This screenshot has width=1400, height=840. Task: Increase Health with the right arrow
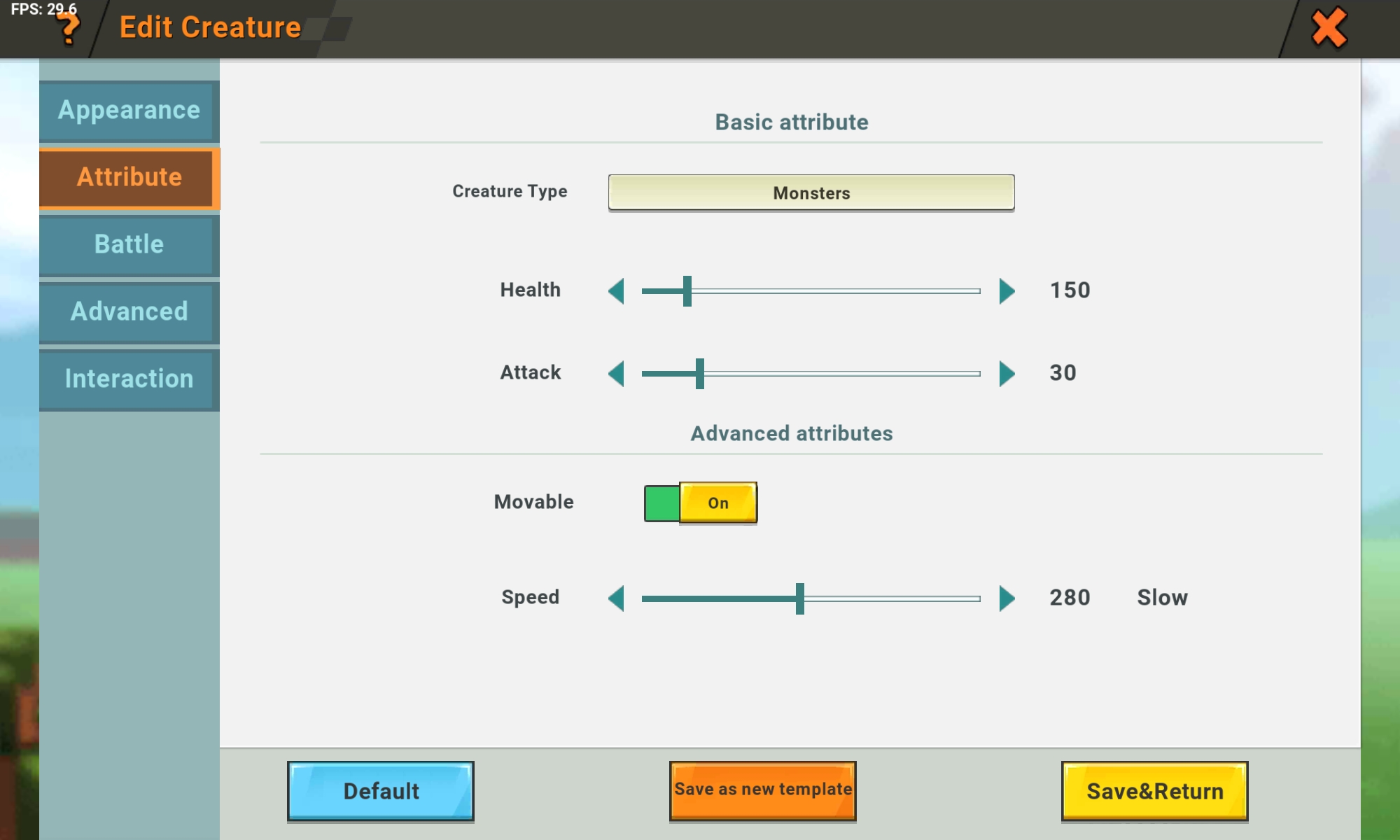[x=1007, y=290]
